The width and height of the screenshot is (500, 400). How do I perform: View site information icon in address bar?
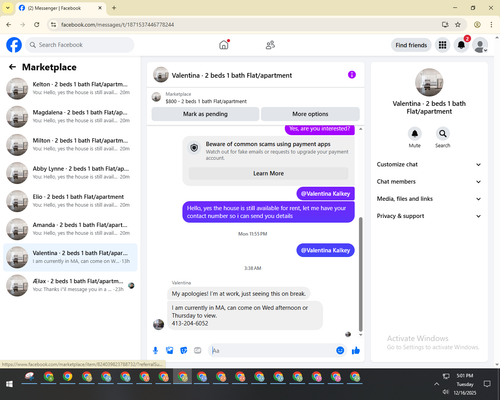(x=54, y=24)
